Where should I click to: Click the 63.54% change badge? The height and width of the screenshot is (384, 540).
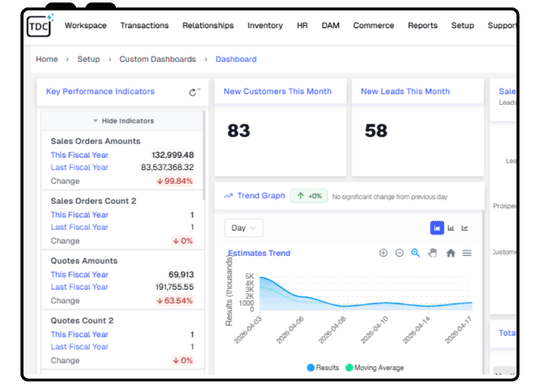coord(175,301)
